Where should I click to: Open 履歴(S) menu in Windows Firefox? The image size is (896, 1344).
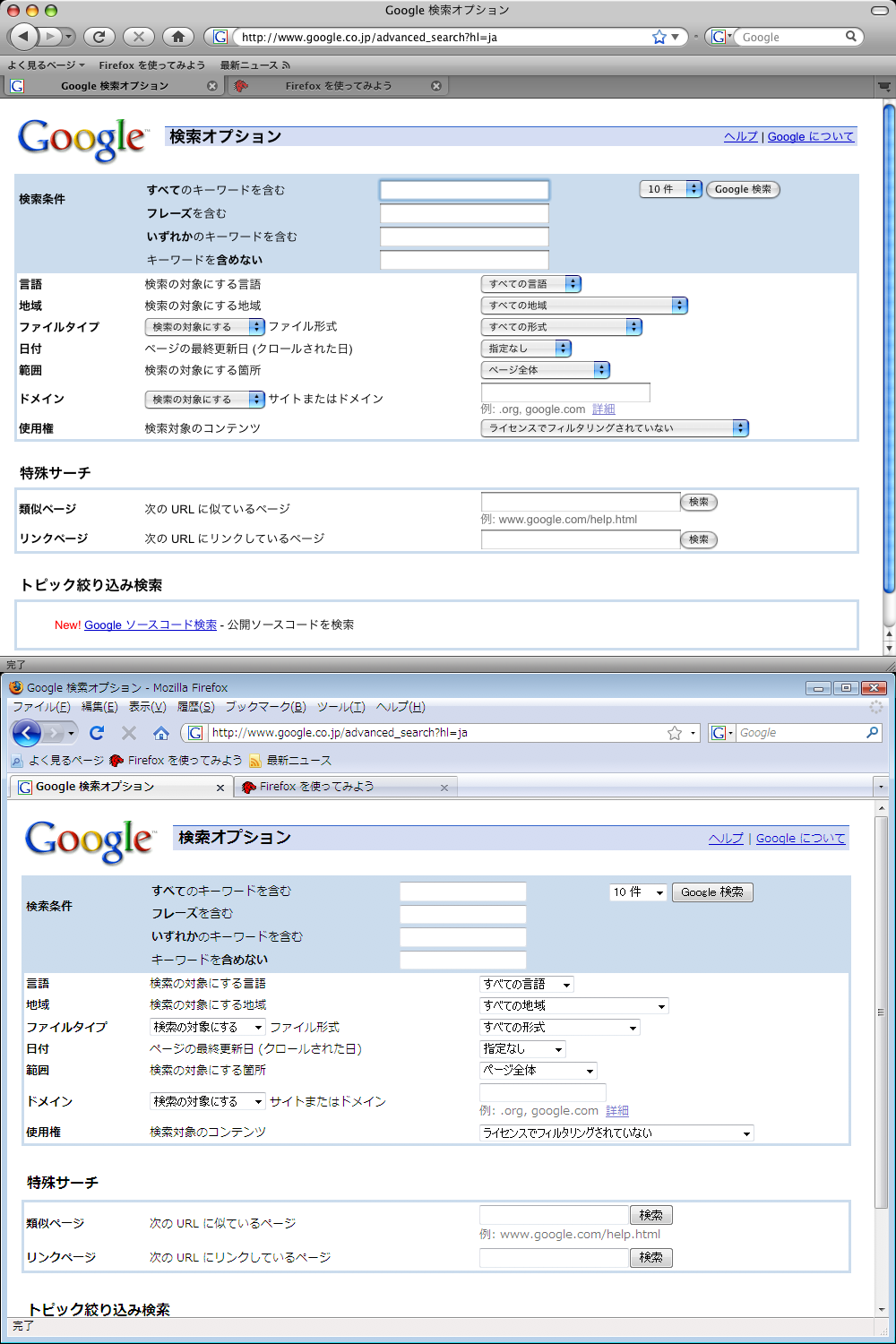[196, 707]
